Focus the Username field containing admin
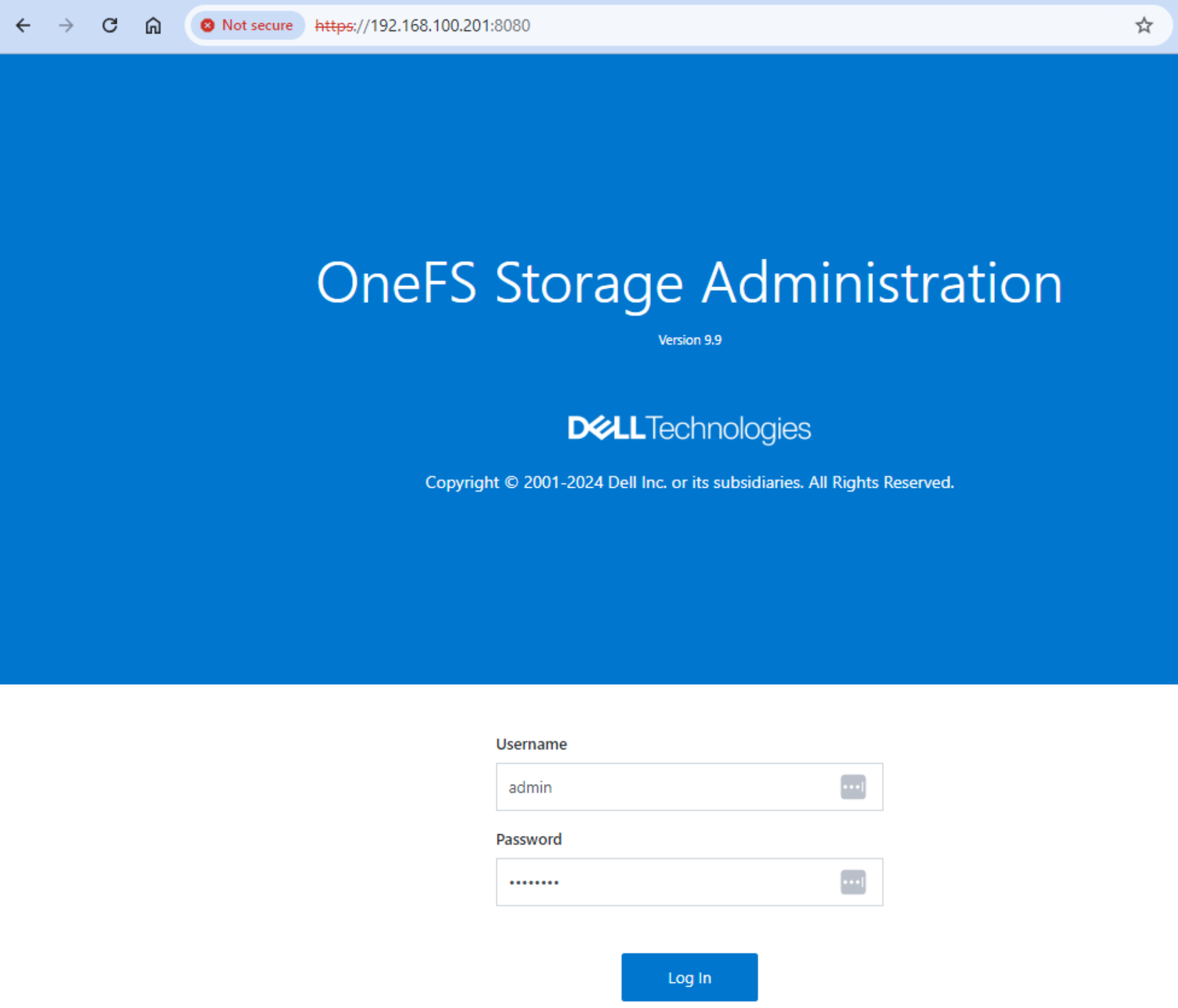The width and height of the screenshot is (1178, 1008). click(x=689, y=787)
